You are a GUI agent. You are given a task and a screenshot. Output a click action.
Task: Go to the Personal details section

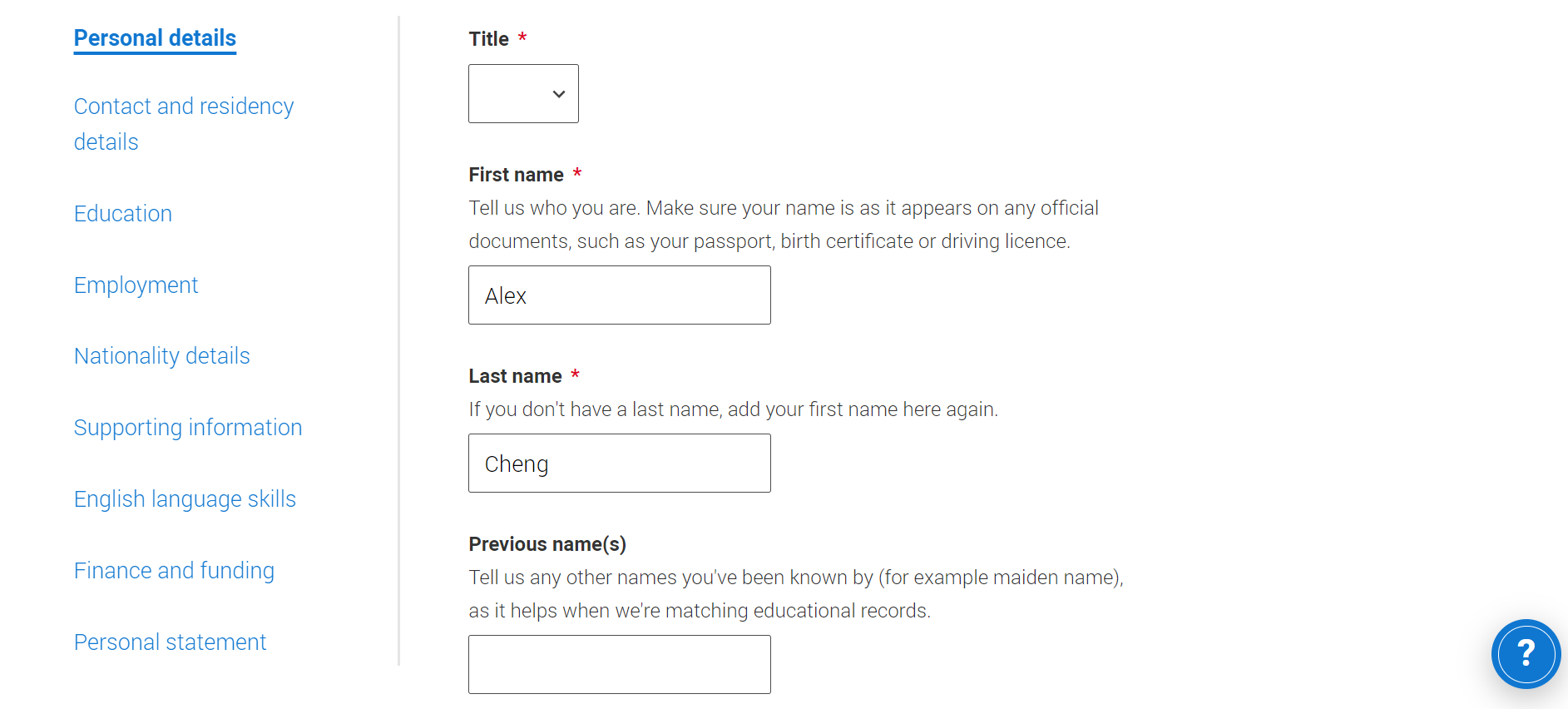[x=155, y=38]
